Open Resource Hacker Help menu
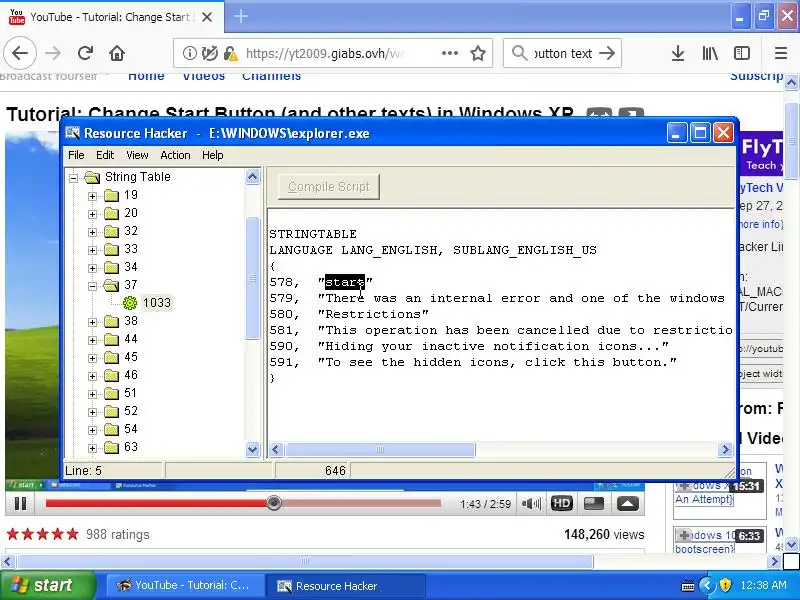Image resolution: width=800 pixels, height=600 pixels. coord(212,155)
